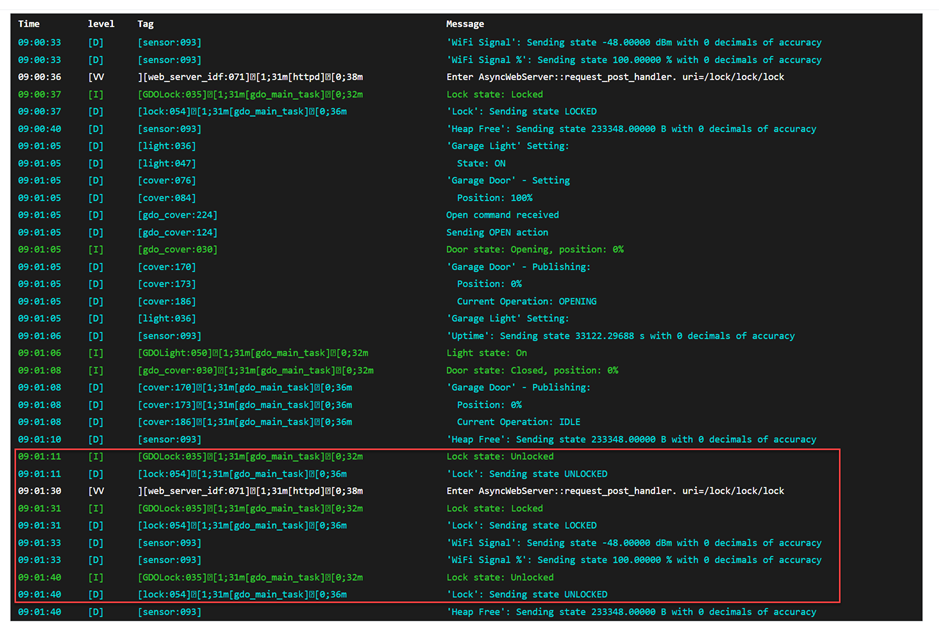Select the 09:01:10 timestamp
Screen dimensions: 939x638
pos(40,439)
